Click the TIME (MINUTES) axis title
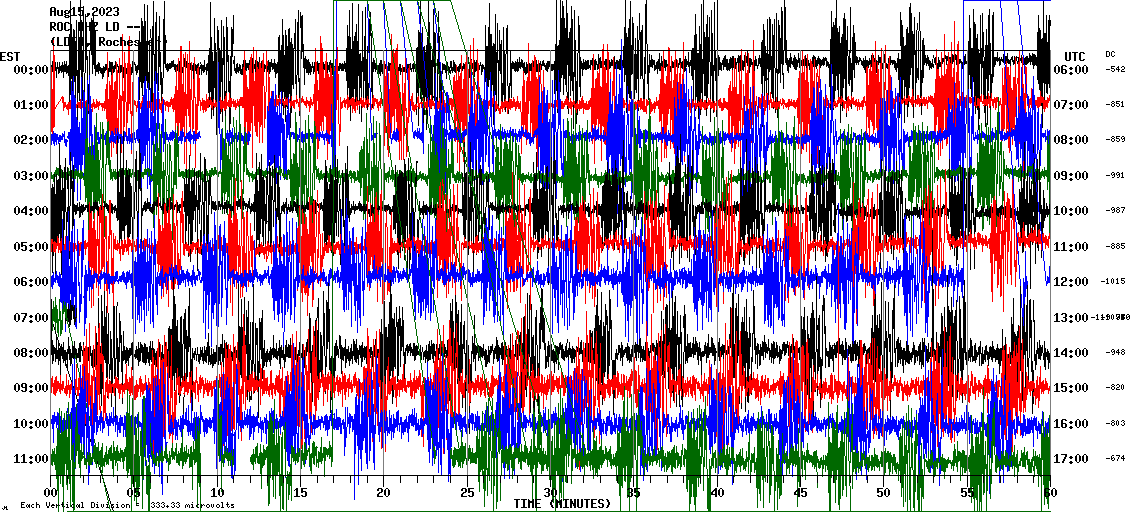 coord(561,504)
